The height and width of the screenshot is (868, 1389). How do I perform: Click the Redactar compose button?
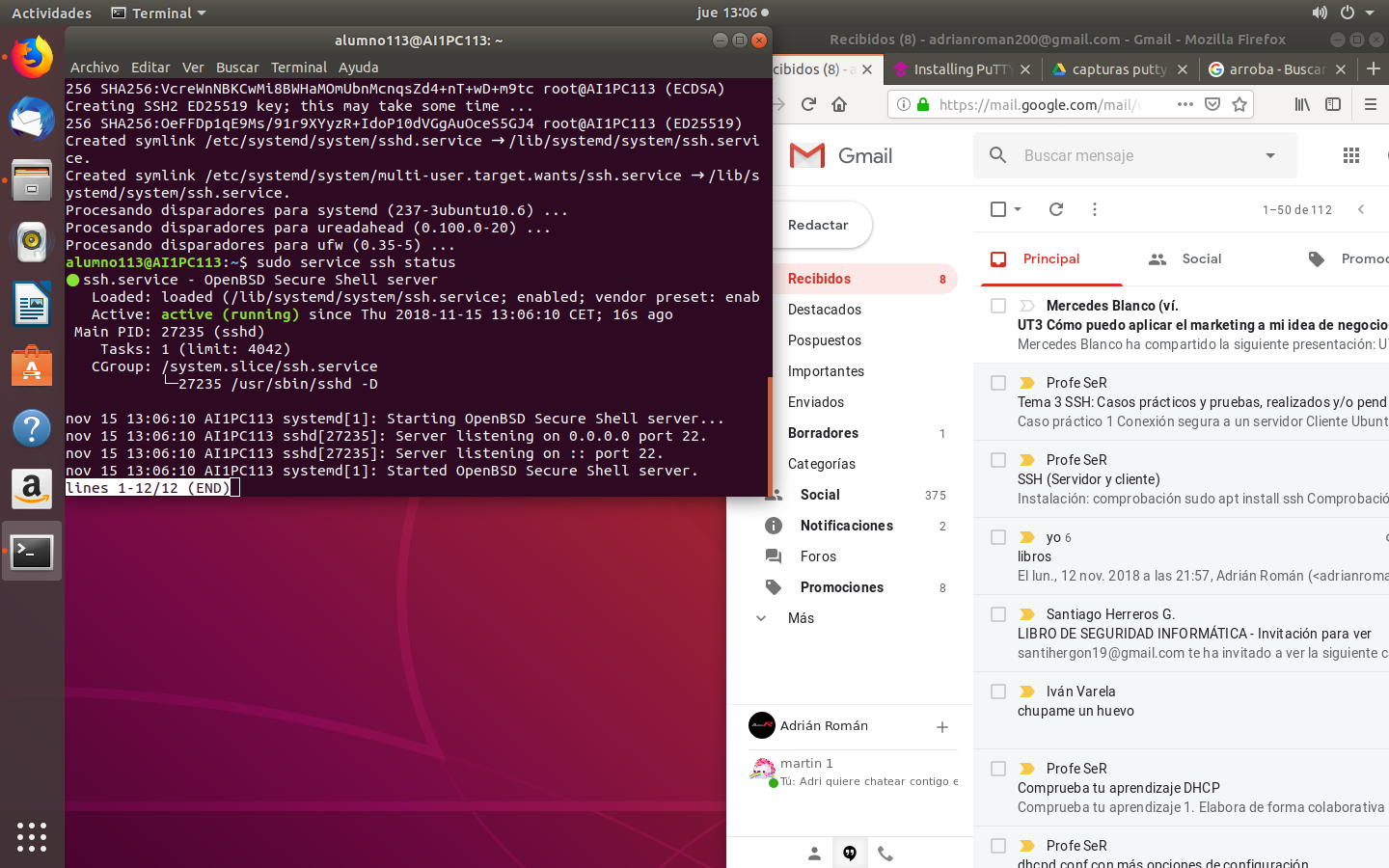[818, 225]
